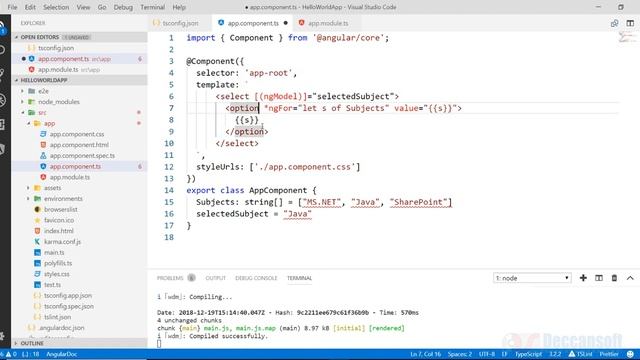Open the Extensions view in activity bar
The image size is (640, 360).
click(2, 124)
